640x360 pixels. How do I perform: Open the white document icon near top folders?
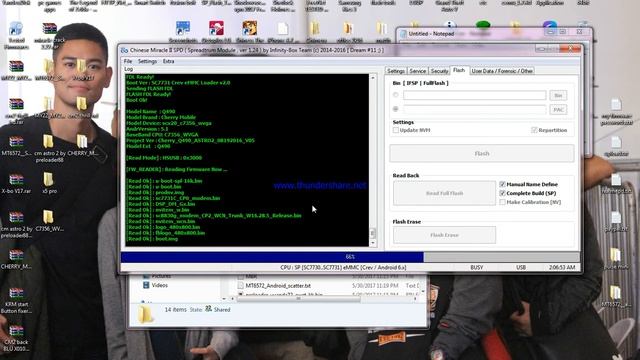[282, 31]
